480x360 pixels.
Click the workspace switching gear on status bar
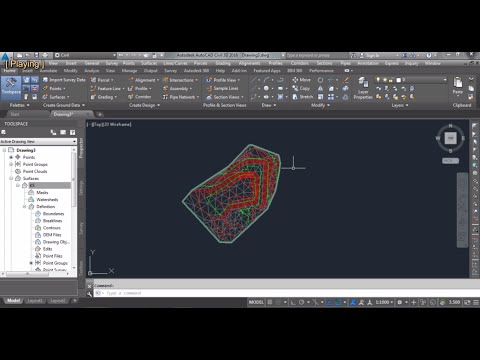click(x=399, y=302)
